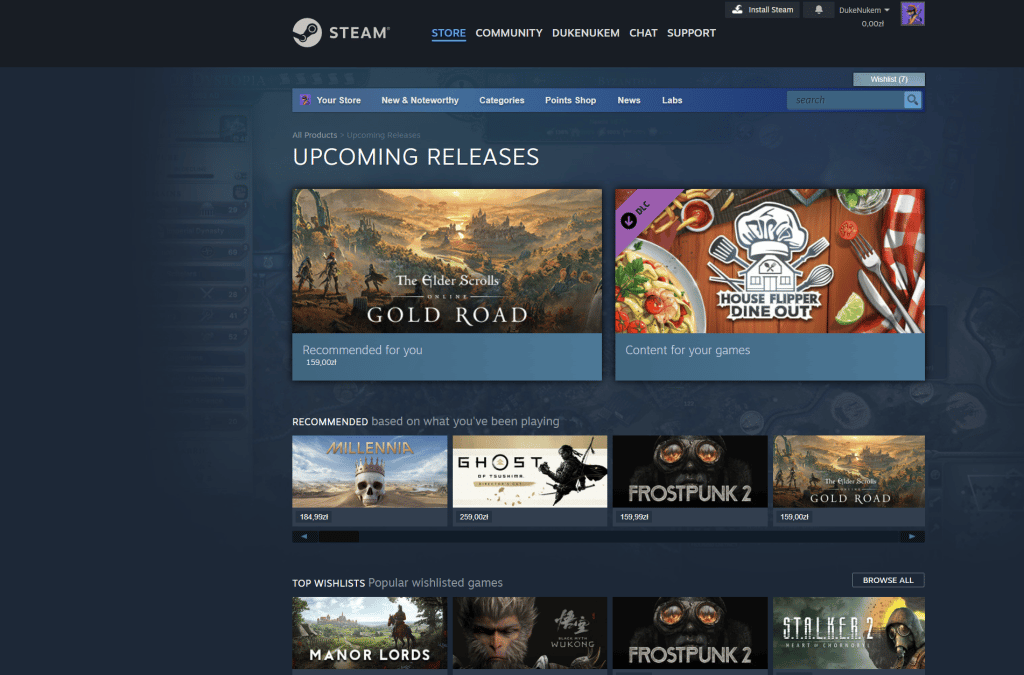
Task: Click the Your Store avatar icon
Action: pos(305,100)
